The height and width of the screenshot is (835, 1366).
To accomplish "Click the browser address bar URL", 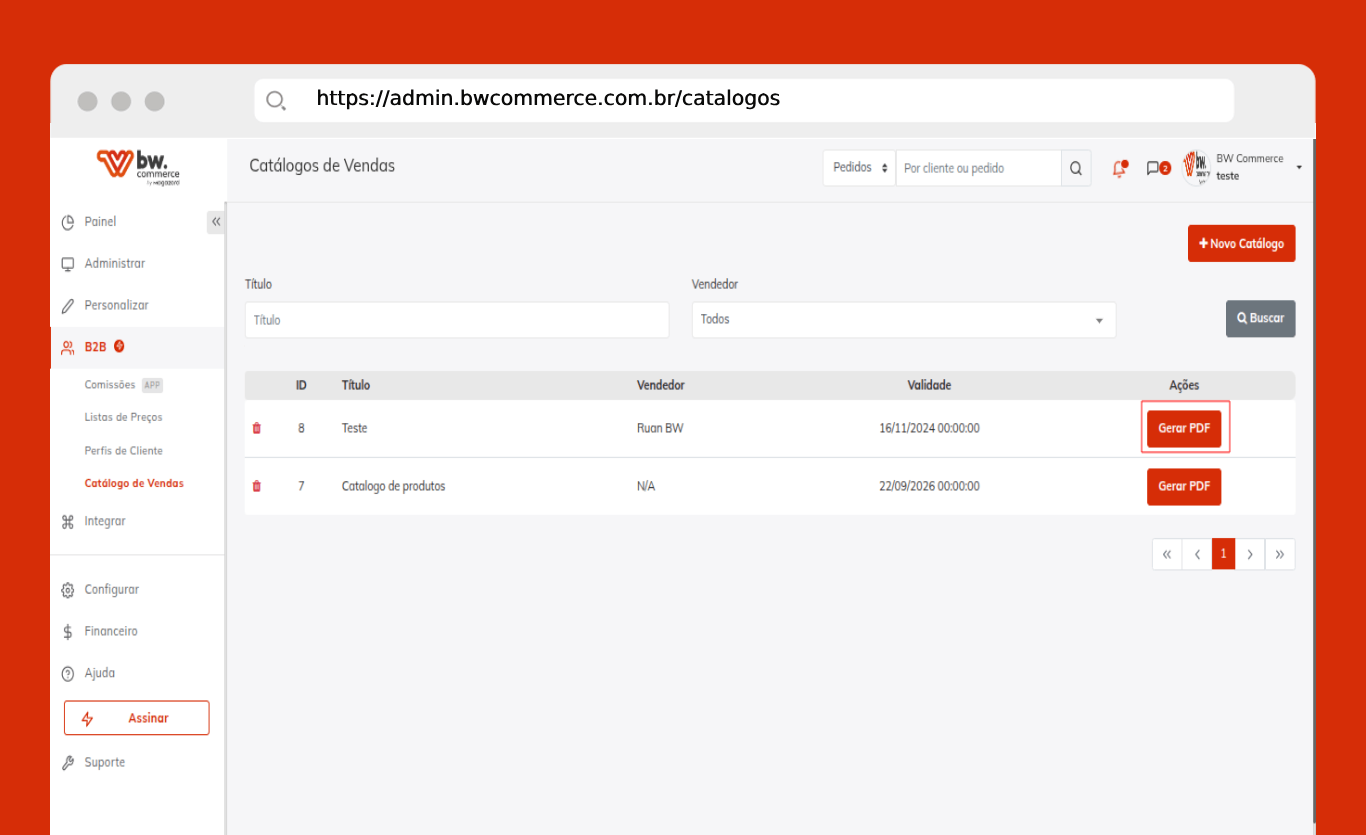I will 548,98.
